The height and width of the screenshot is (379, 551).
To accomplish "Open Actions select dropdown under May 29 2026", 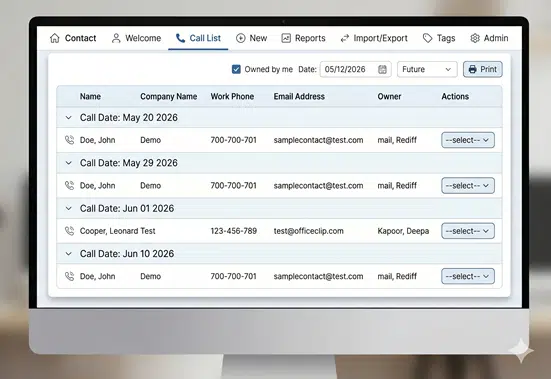I will click(x=468, y=185).
